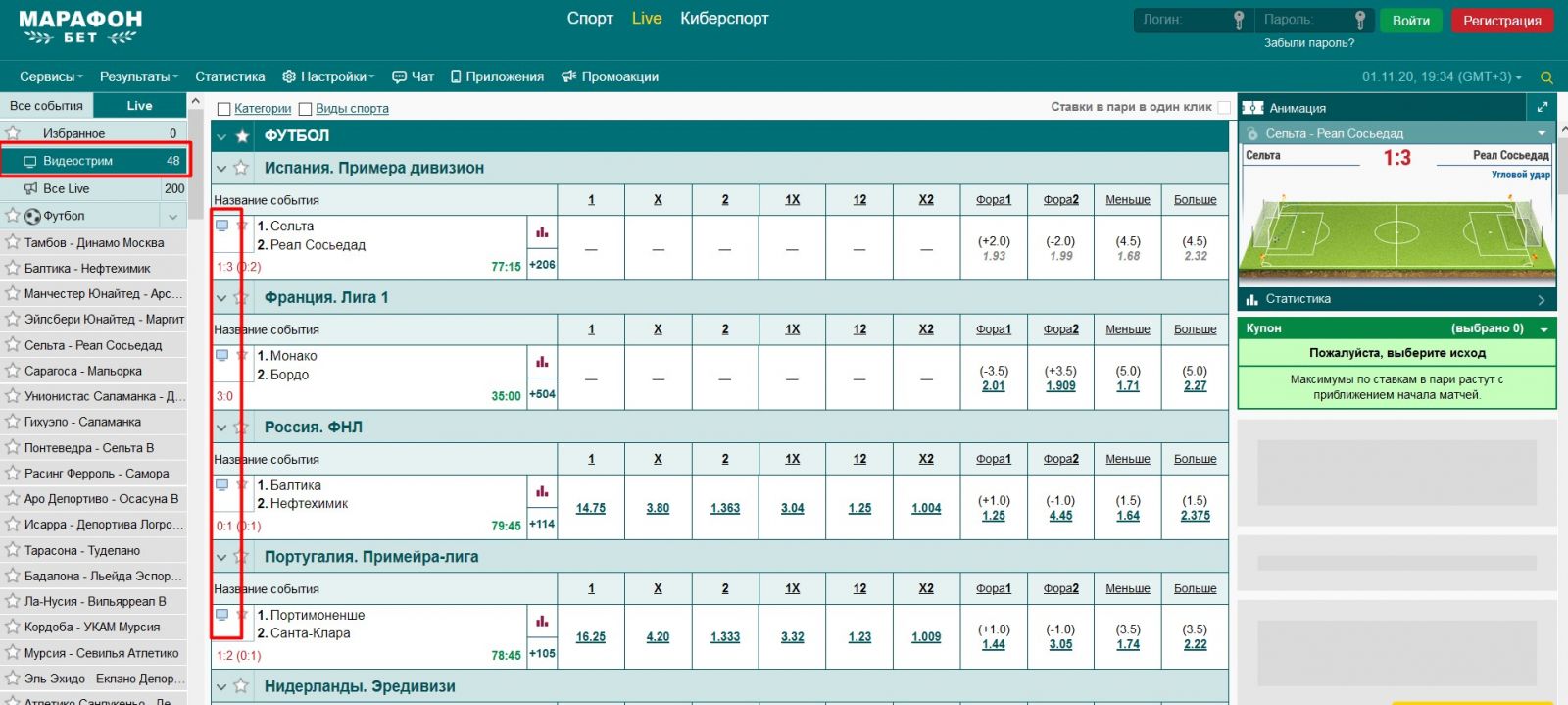Add Балтика match to favorites star

(x=242, y=484)
